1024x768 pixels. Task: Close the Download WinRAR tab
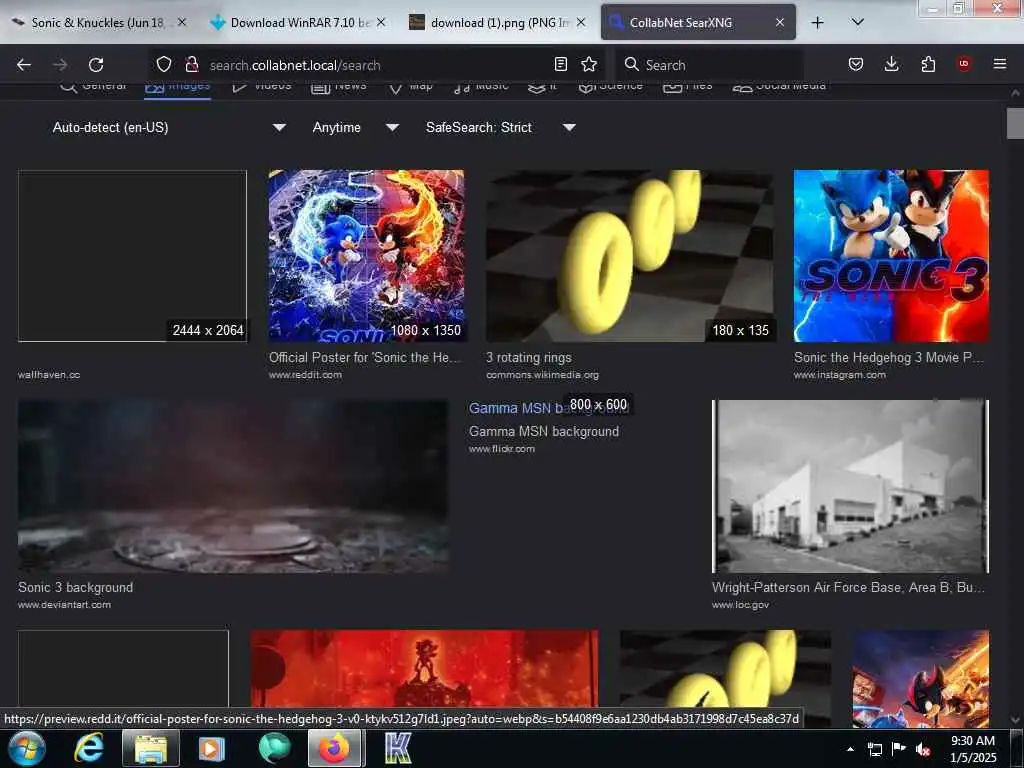point(381,22)
